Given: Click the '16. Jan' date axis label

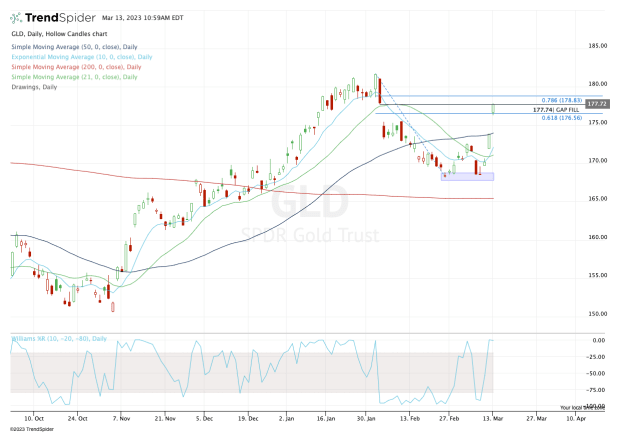Looking at the screenshot, I should 326,419.
